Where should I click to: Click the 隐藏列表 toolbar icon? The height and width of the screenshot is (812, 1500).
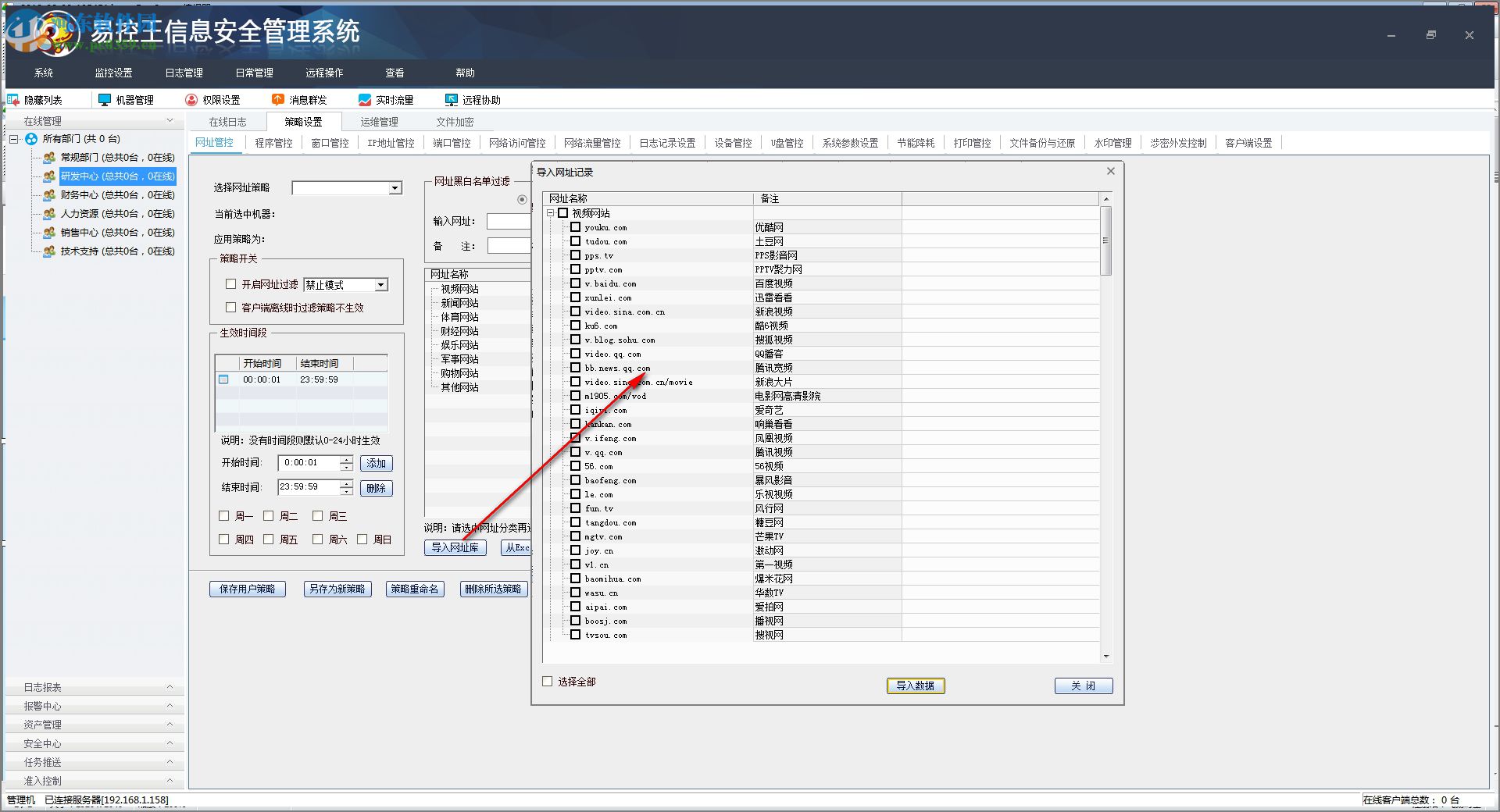[x=12, y=100]
